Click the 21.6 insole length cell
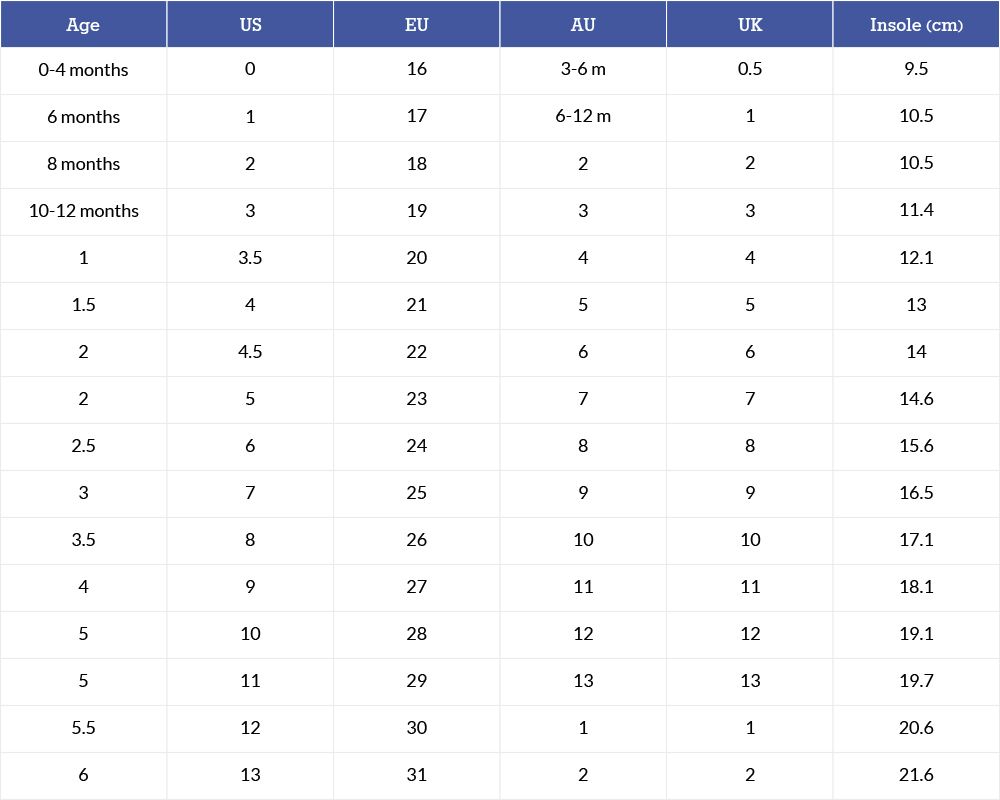Screen dimensions: 1000x800 point(916,775)
